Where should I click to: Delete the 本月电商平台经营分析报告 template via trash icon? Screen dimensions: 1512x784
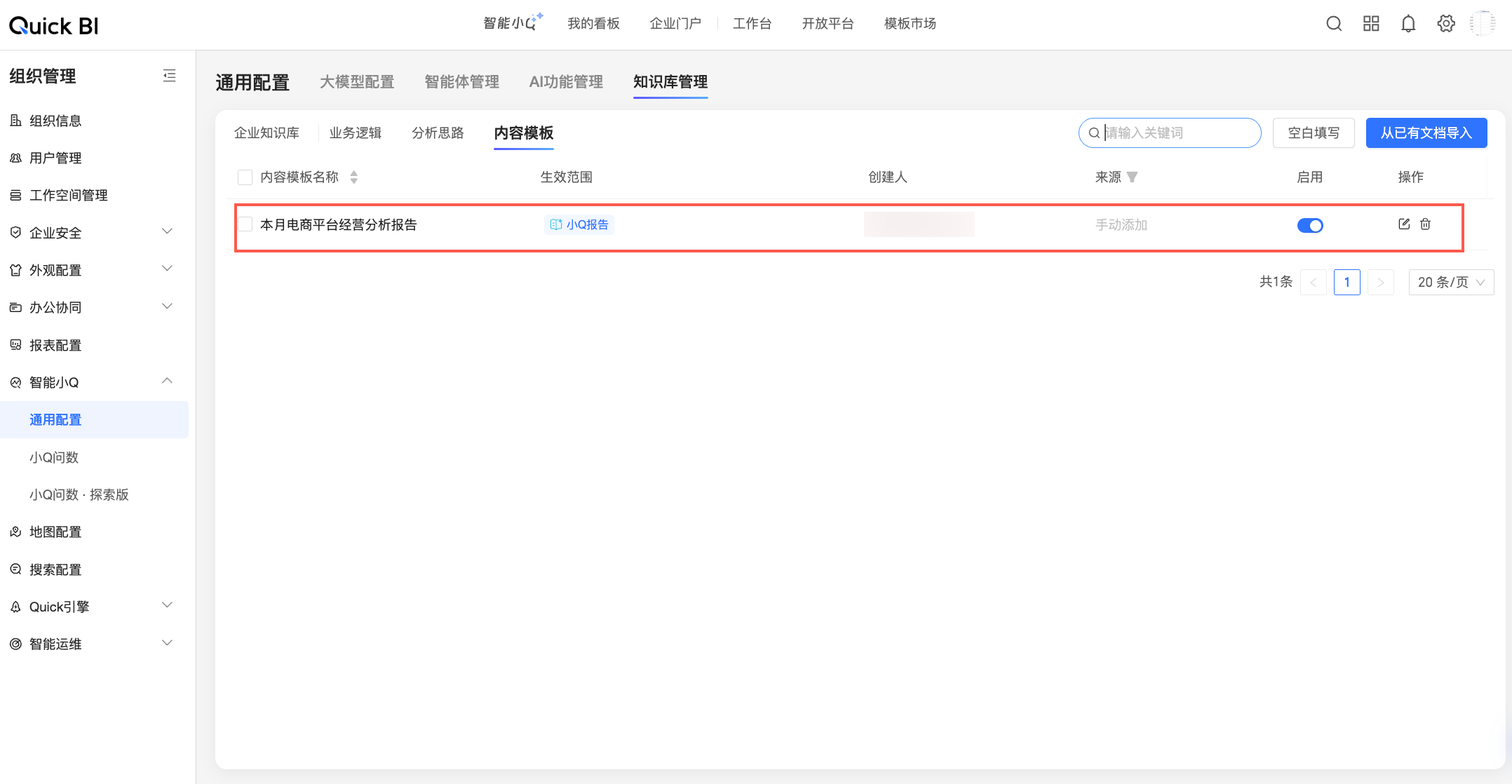coord(1425,224)
